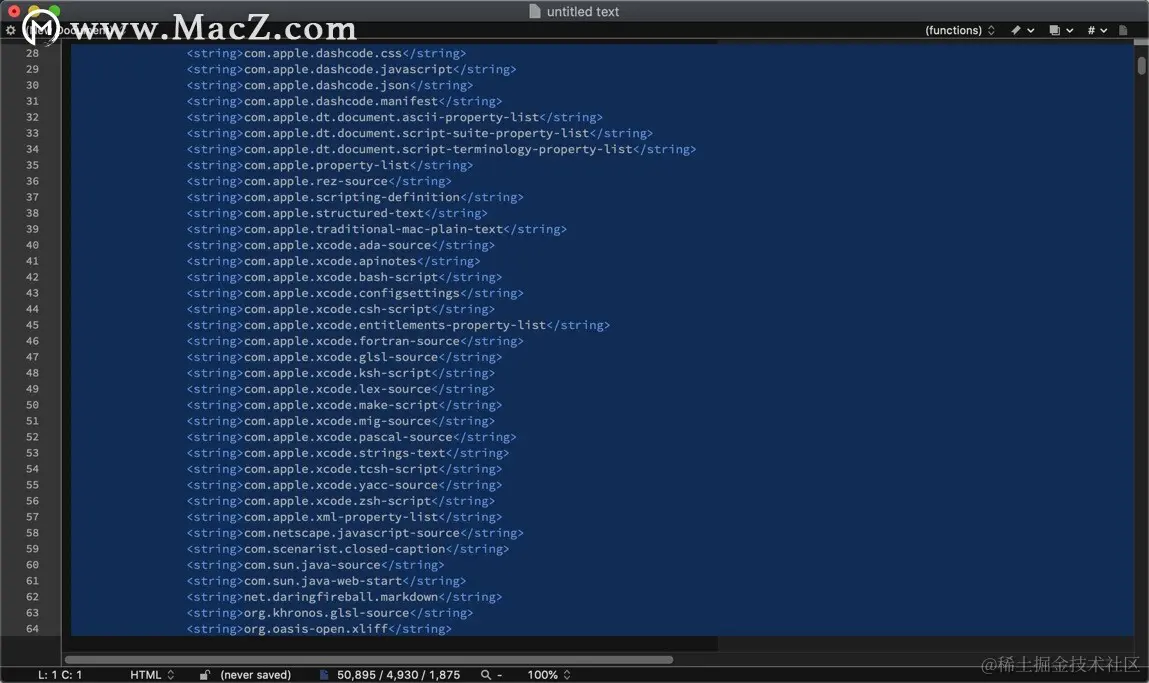The height and width of the screenshot is (683, 1149).
Task: Click the com.apple.xcode.bash-script line
Action: [344, 277]
